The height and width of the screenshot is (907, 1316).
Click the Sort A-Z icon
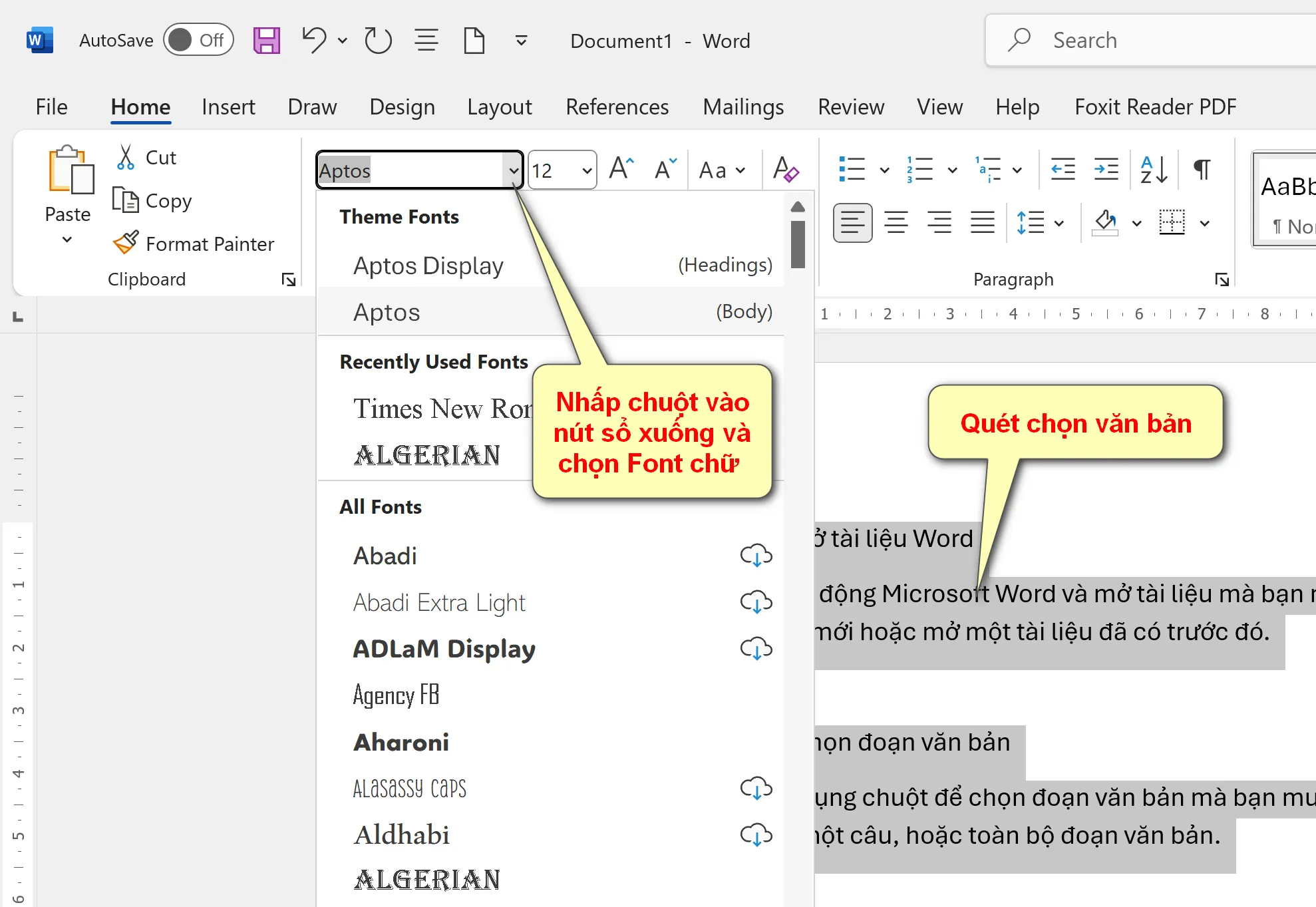click(x=1154, y=170)
